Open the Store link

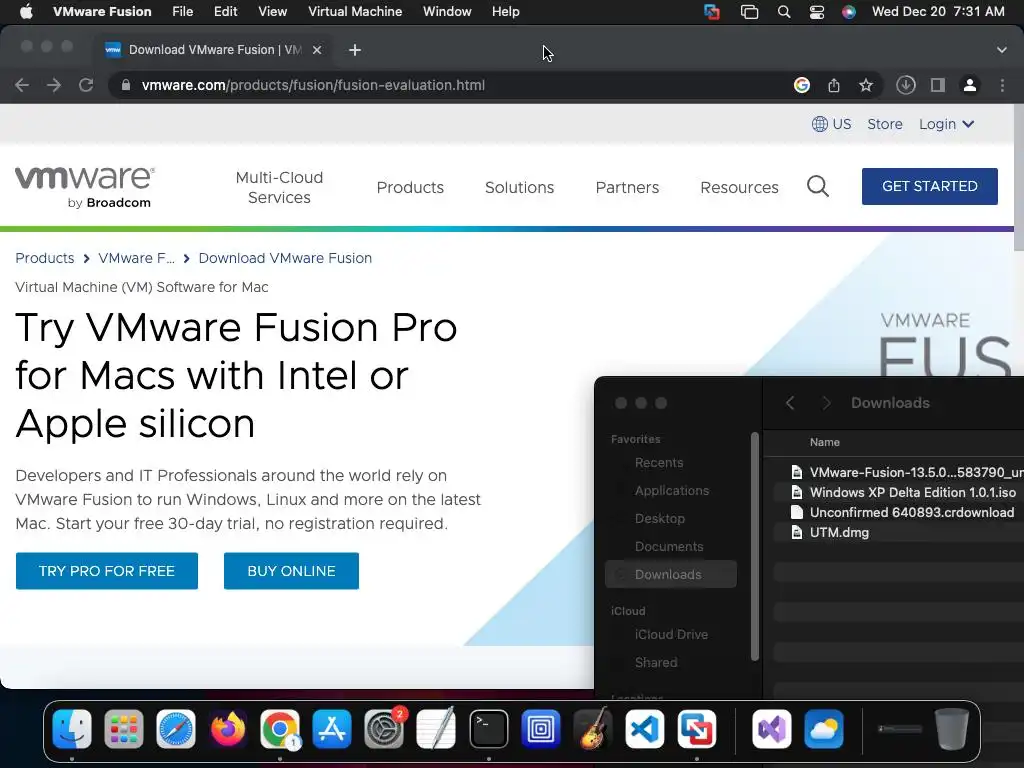[x=885, y=124]
